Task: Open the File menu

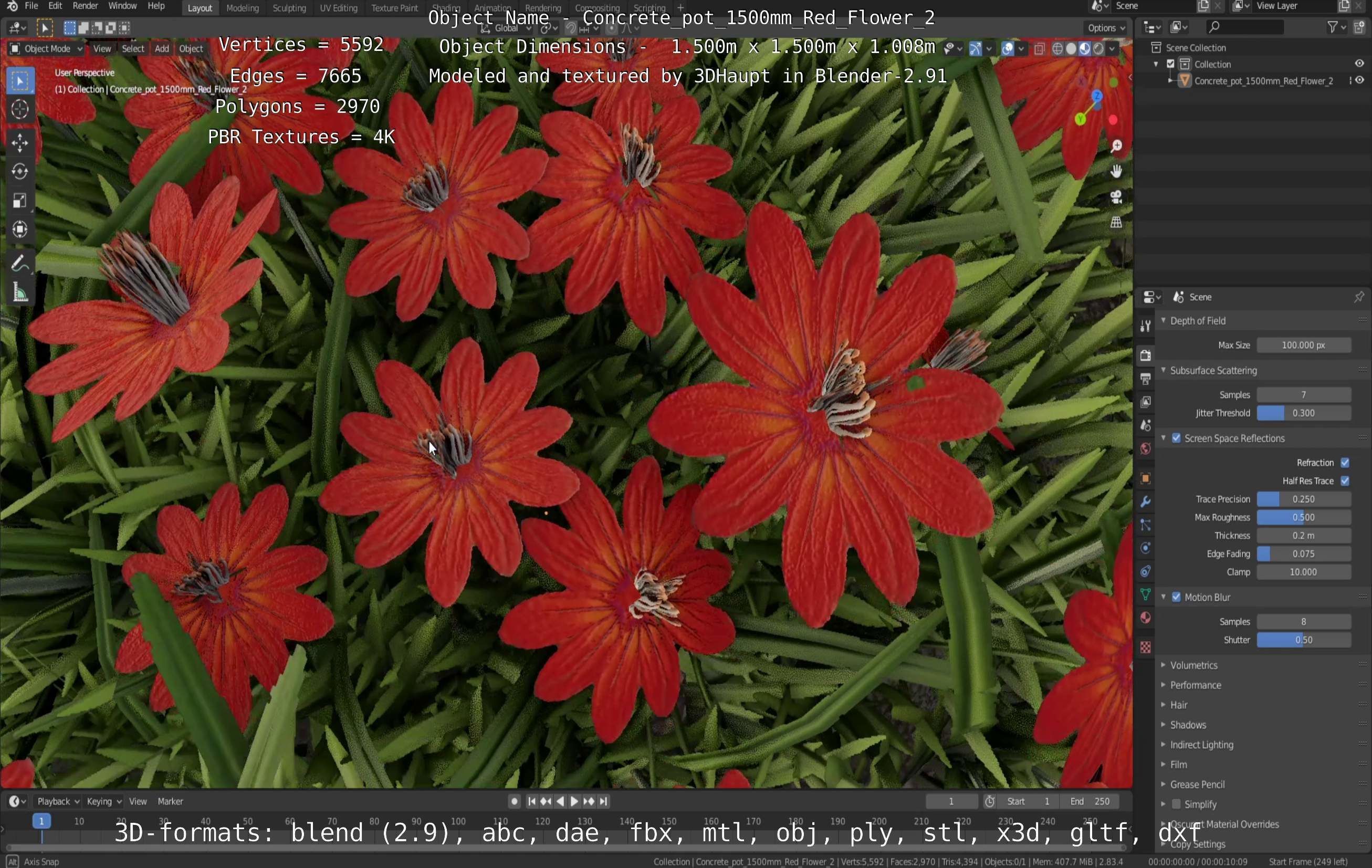Action: coord(32,6)
